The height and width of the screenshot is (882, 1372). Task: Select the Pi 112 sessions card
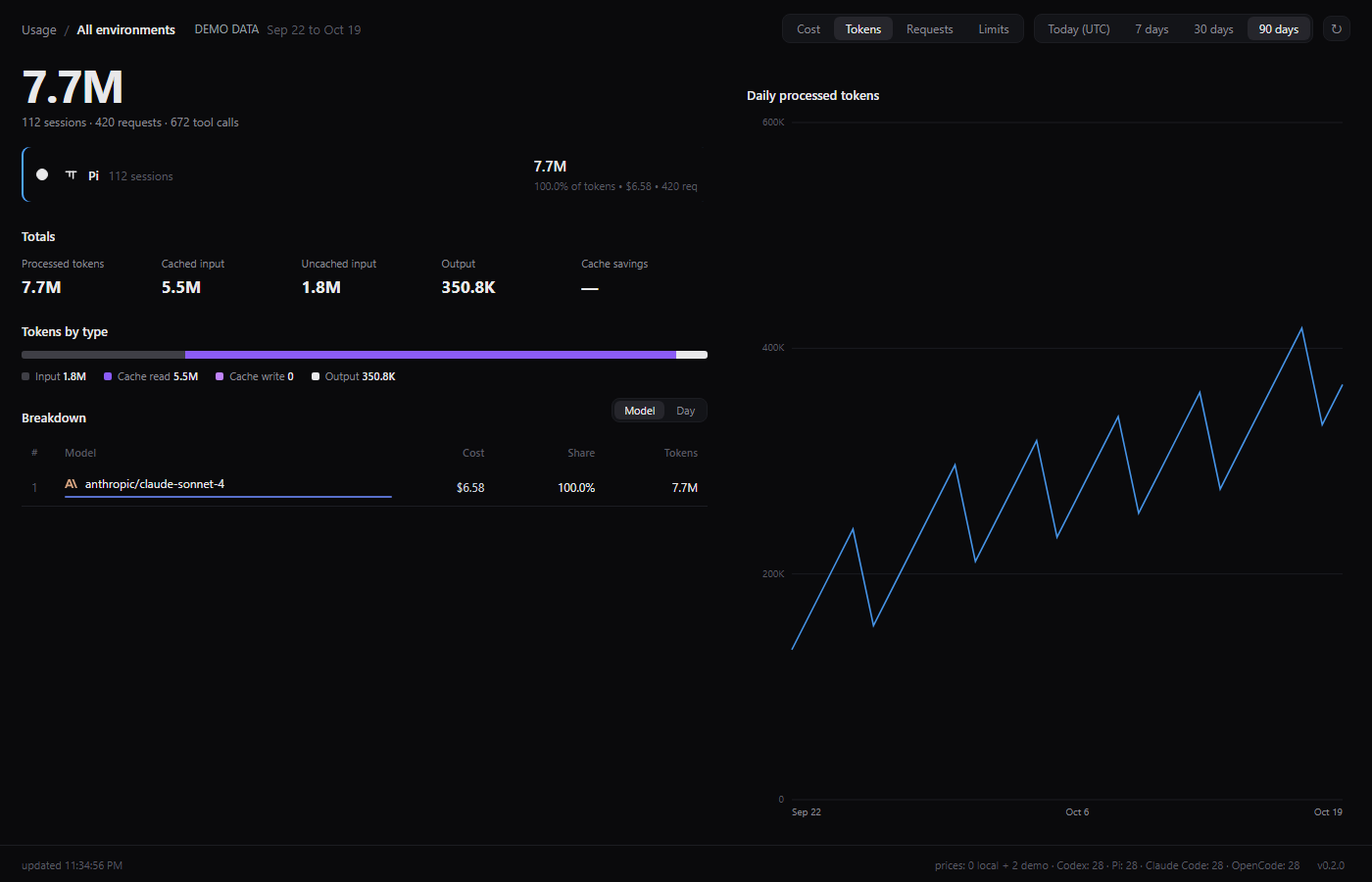coord(365,174)
